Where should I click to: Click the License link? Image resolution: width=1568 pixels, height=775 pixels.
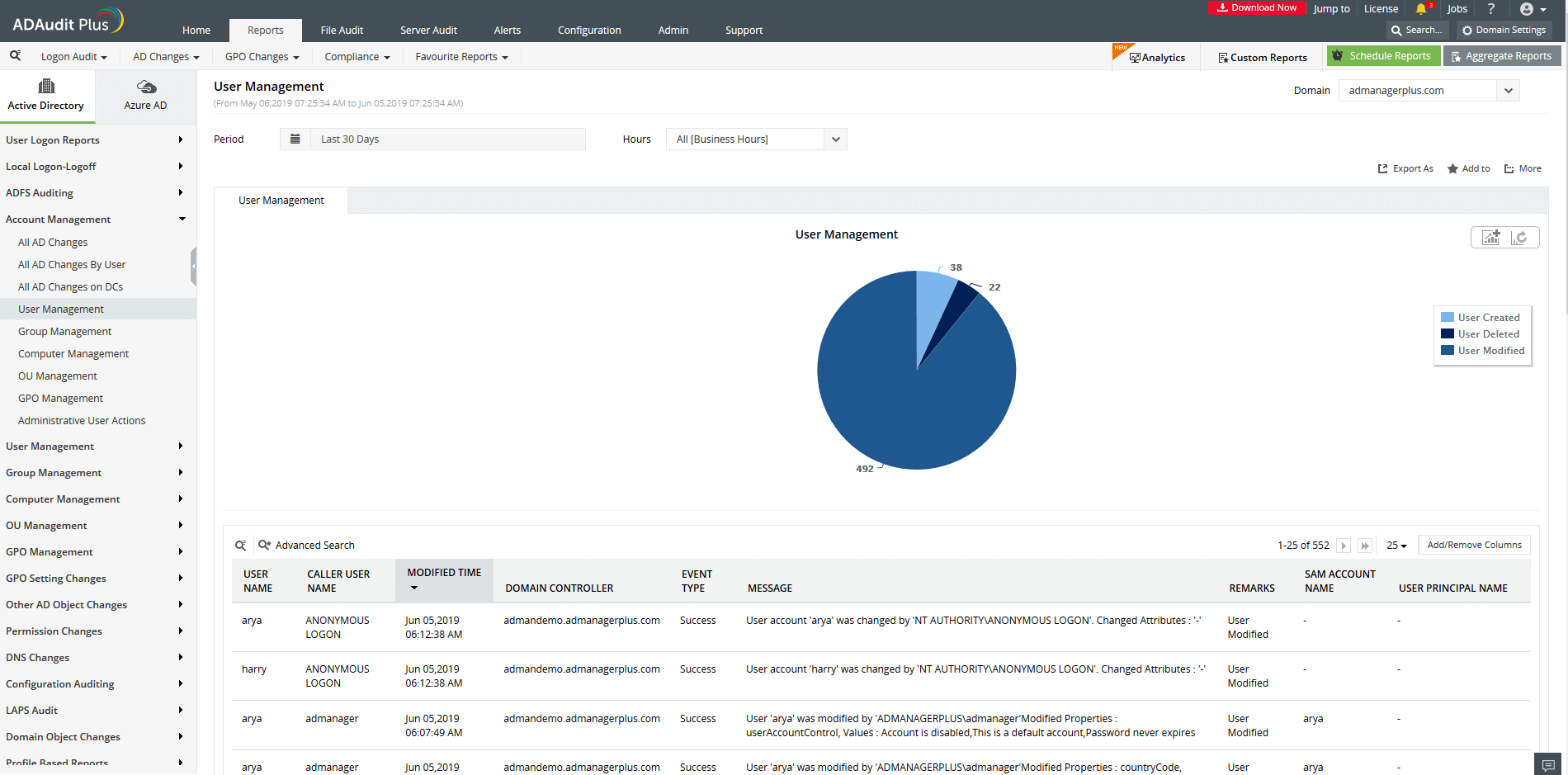pos(1381,9)
